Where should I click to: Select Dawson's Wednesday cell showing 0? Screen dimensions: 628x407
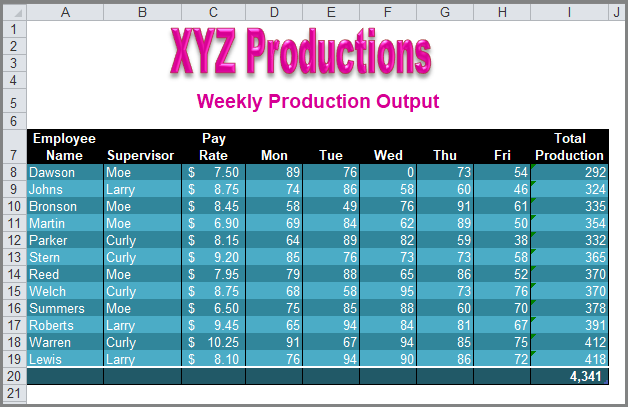[388, 172]
